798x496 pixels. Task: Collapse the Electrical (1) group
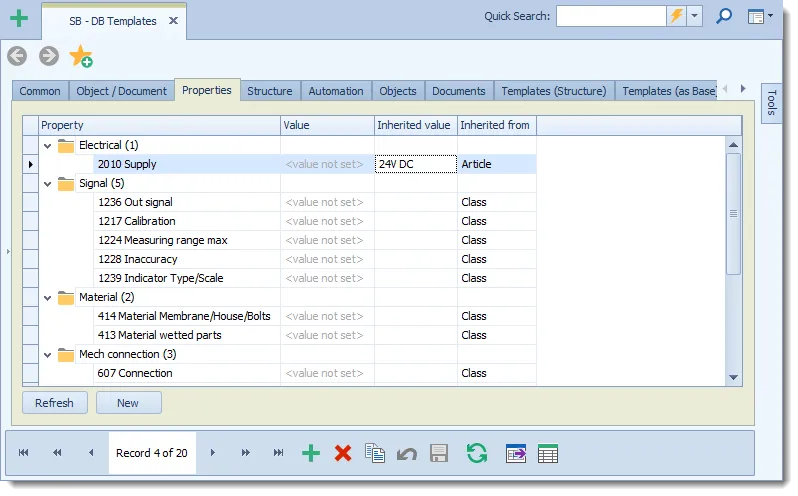pyautogui.click(x=47, y=146)
